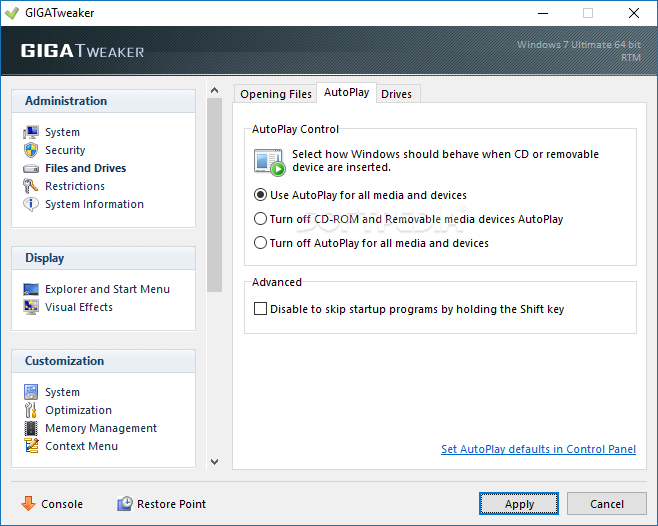Image resolution: width=658 pixels, height=526 pixels.
Task: Click the sidebar vertical scrollbar thumb
Action: click(x=214, y=195)
